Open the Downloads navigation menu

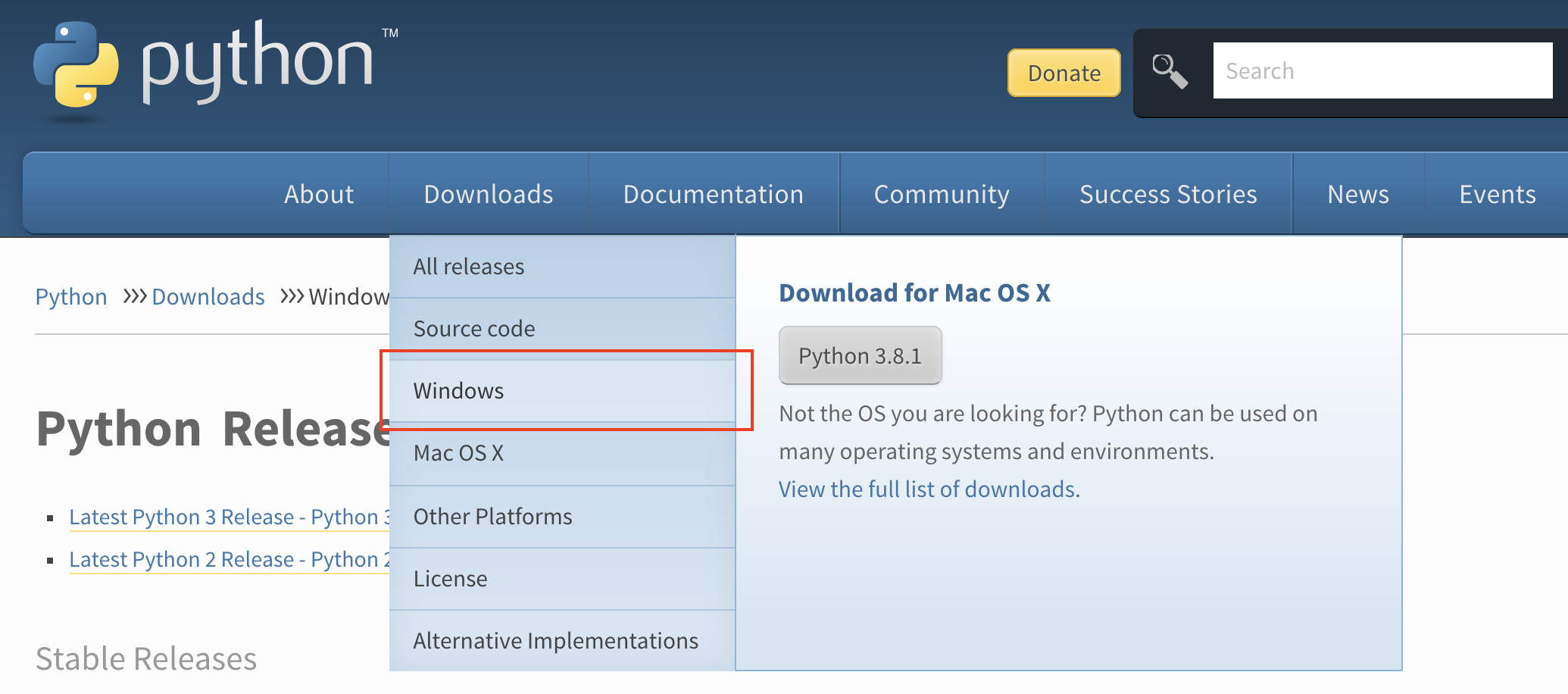(x=489, y=195)
